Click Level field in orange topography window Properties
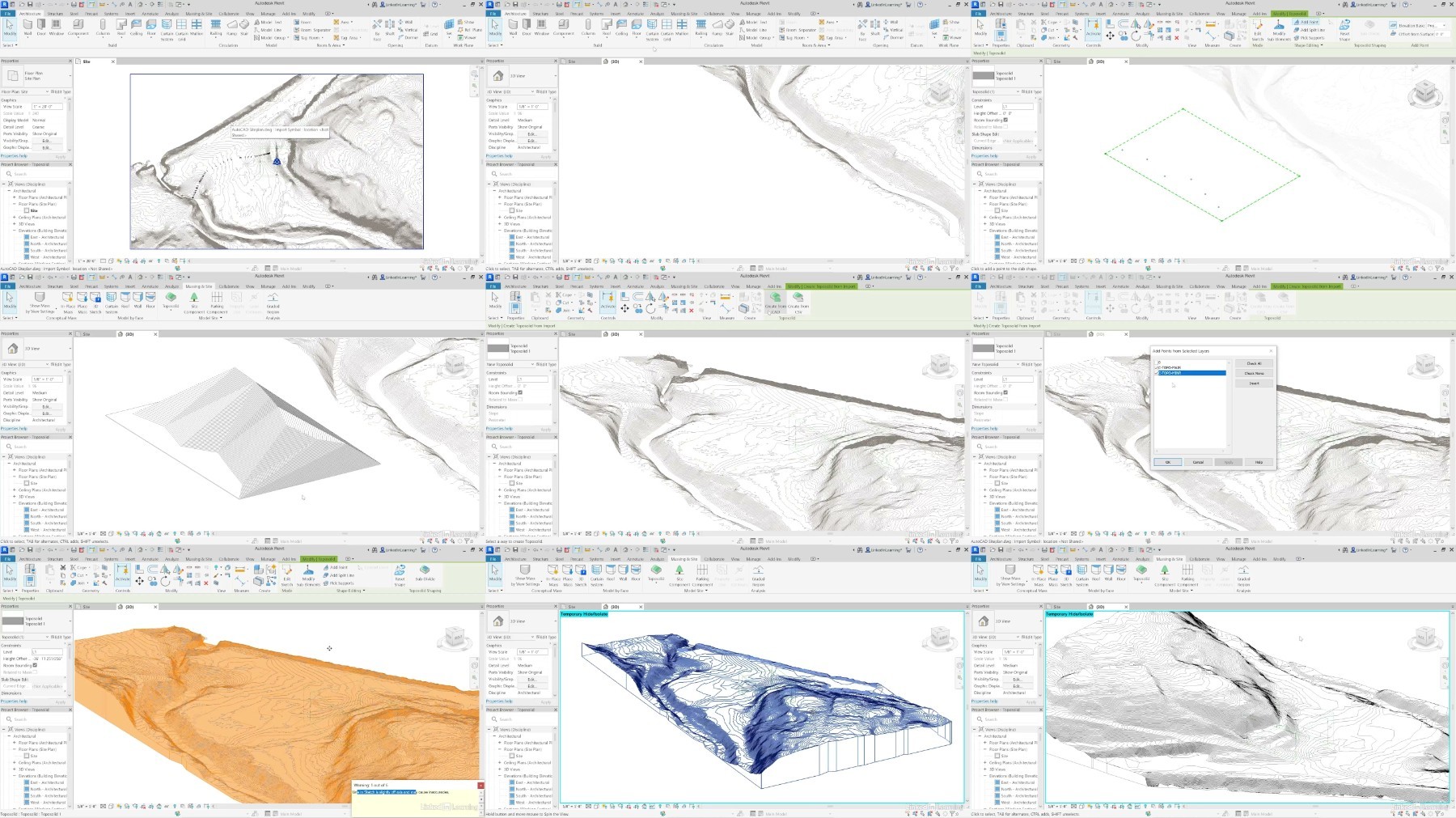The width and height of the screenshot is (1456, 818). (x=46, y=652)
